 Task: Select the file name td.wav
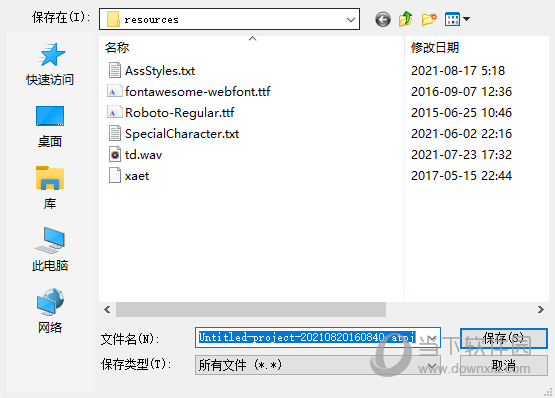pyautogui.click(x=143, y=155)
